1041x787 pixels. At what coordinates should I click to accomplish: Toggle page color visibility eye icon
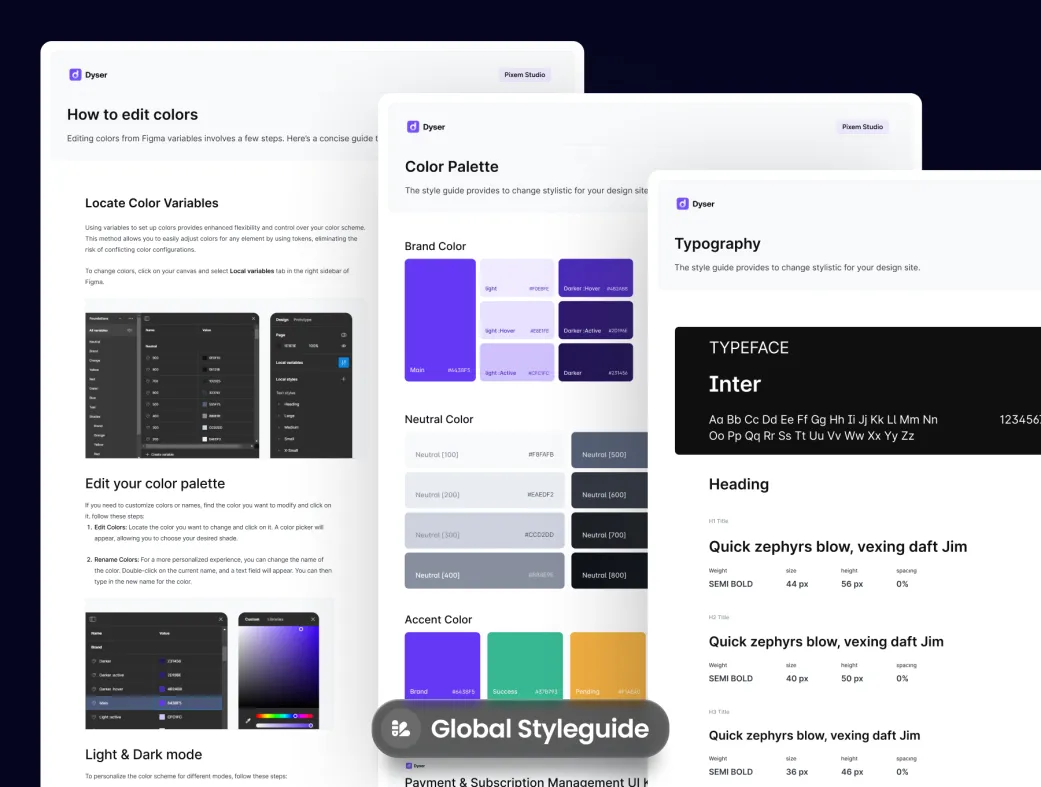tap(344, 345)
